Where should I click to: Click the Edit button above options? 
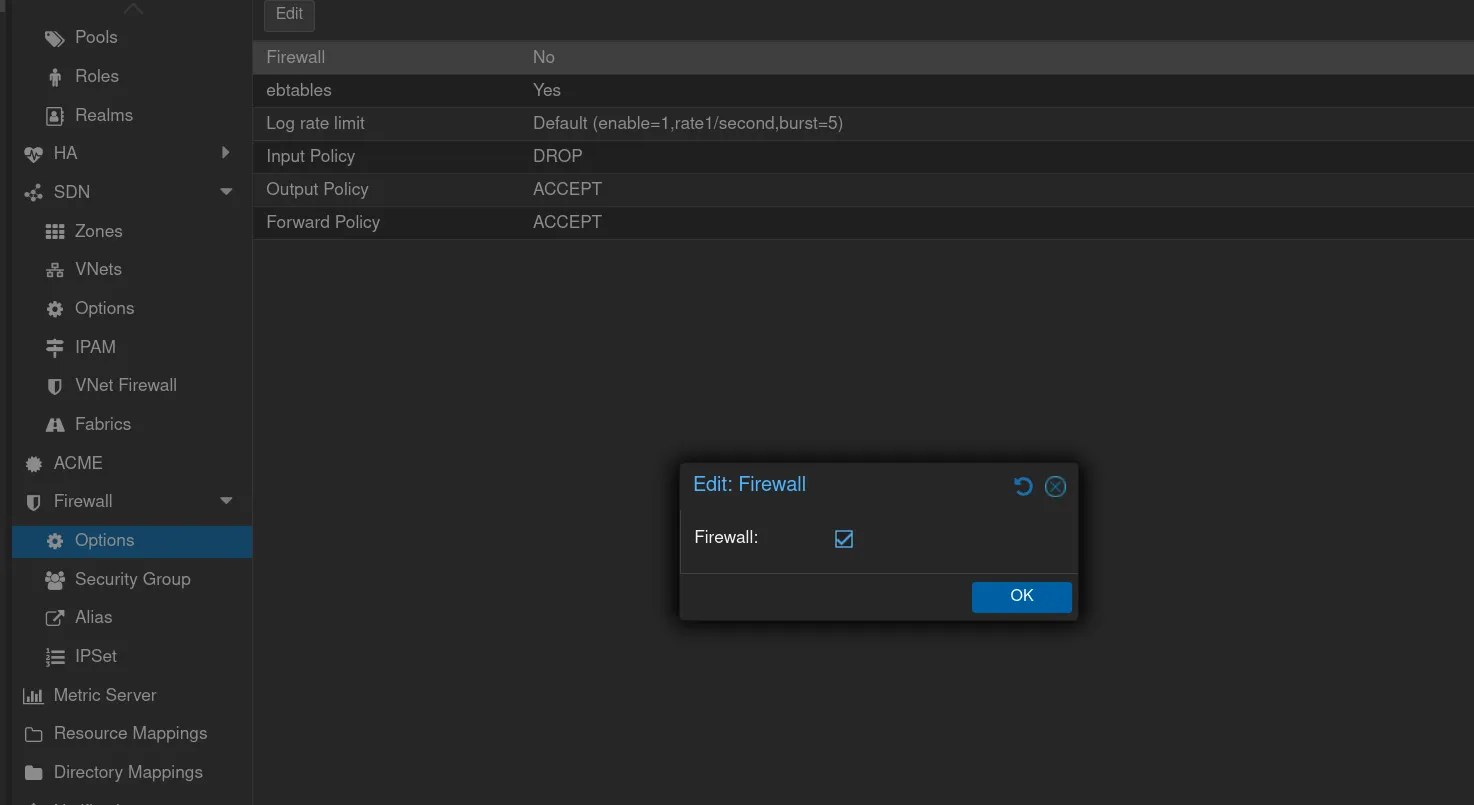pos(289,14)
